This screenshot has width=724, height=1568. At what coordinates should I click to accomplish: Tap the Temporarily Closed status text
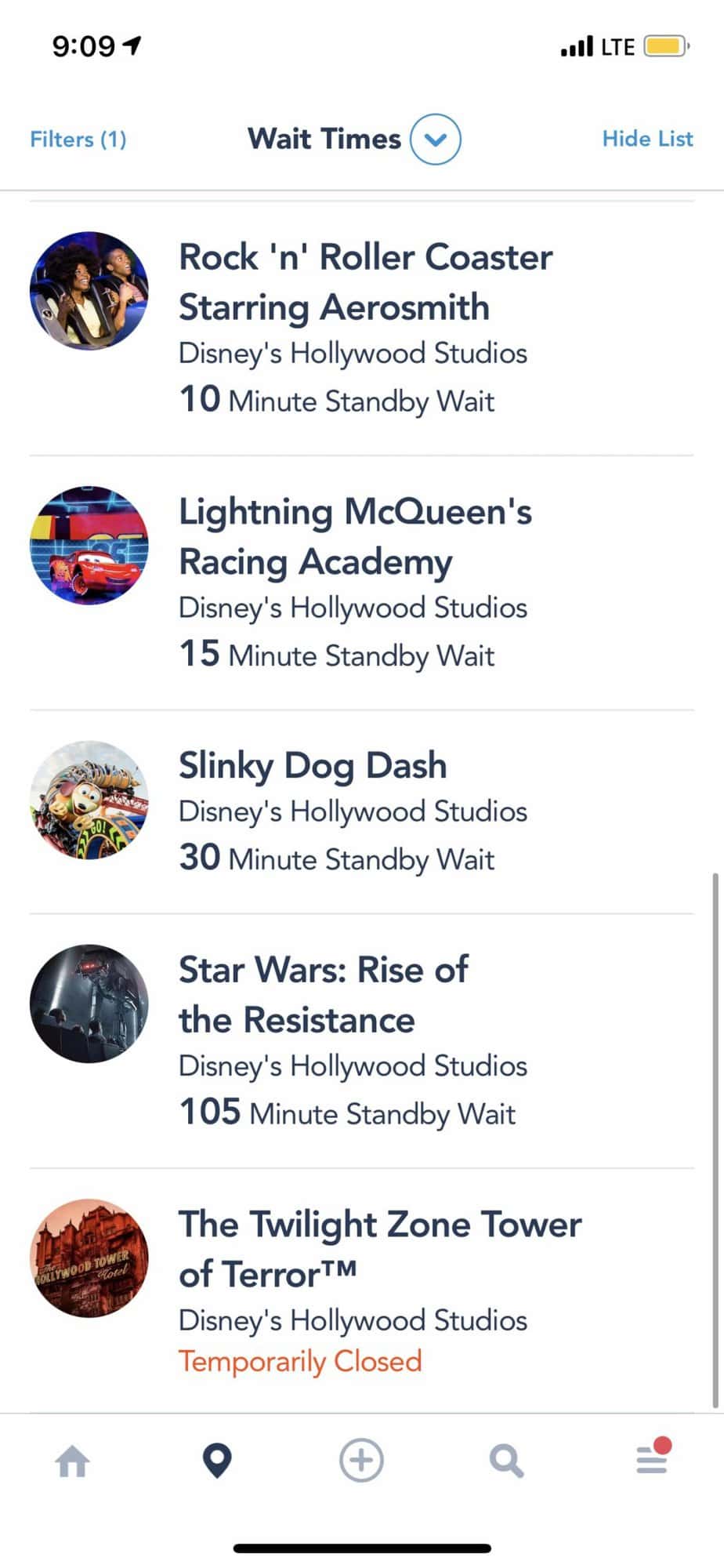pos(300,1362)
